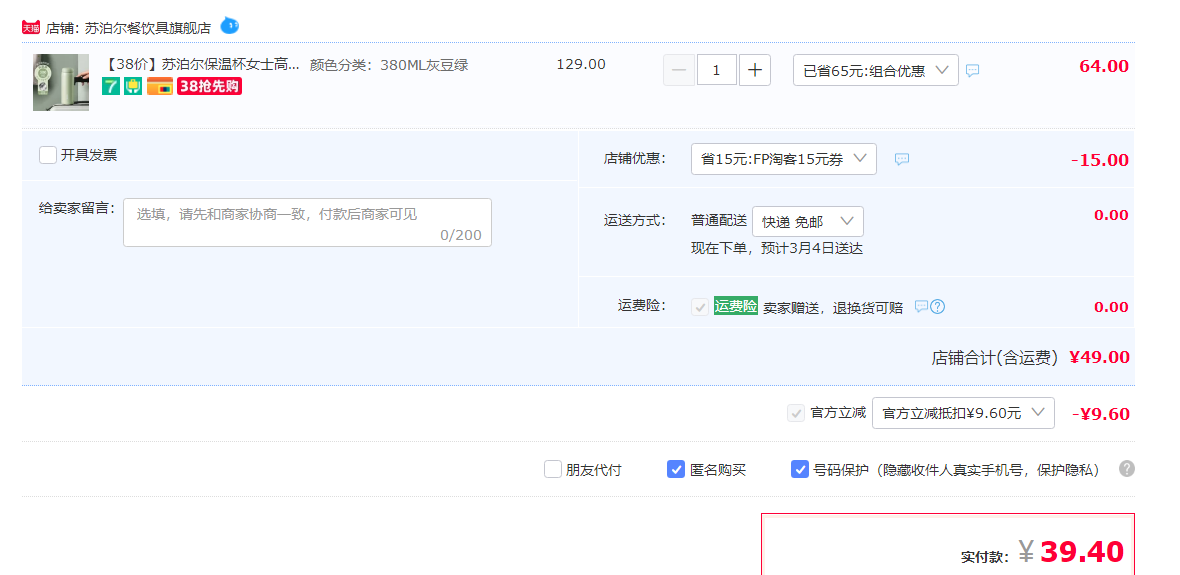Click the Tmall (天猫) logo icon
1180x575 pixels.
tap(30, 28)
